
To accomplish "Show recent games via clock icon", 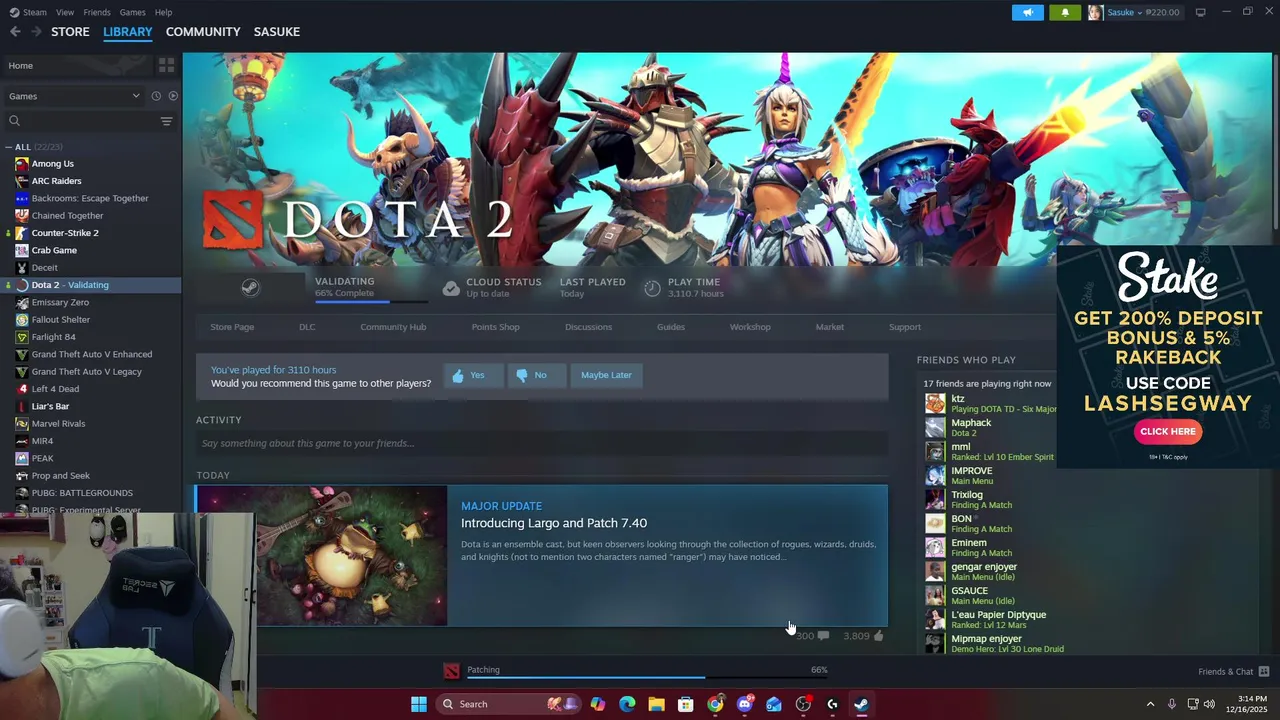I will pos(156,96).
